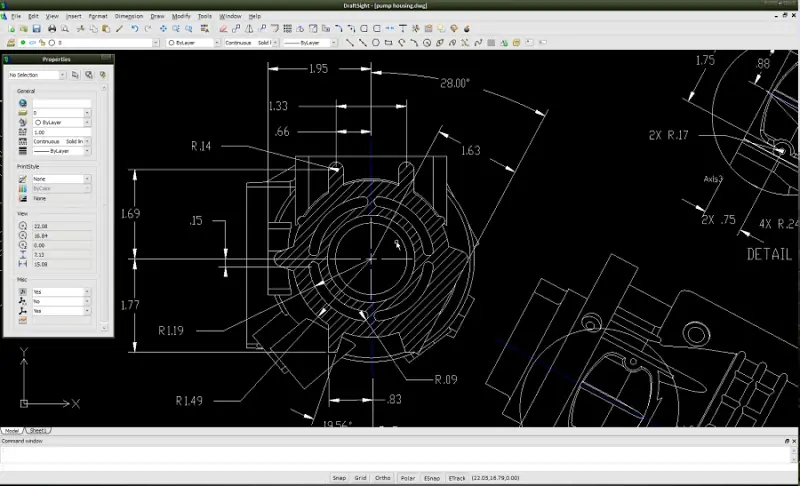Image resolution: width=800 pixels, height=486 pixels.
Task: Activate the Pan tool icon
Action: click(x=163, y=29)
